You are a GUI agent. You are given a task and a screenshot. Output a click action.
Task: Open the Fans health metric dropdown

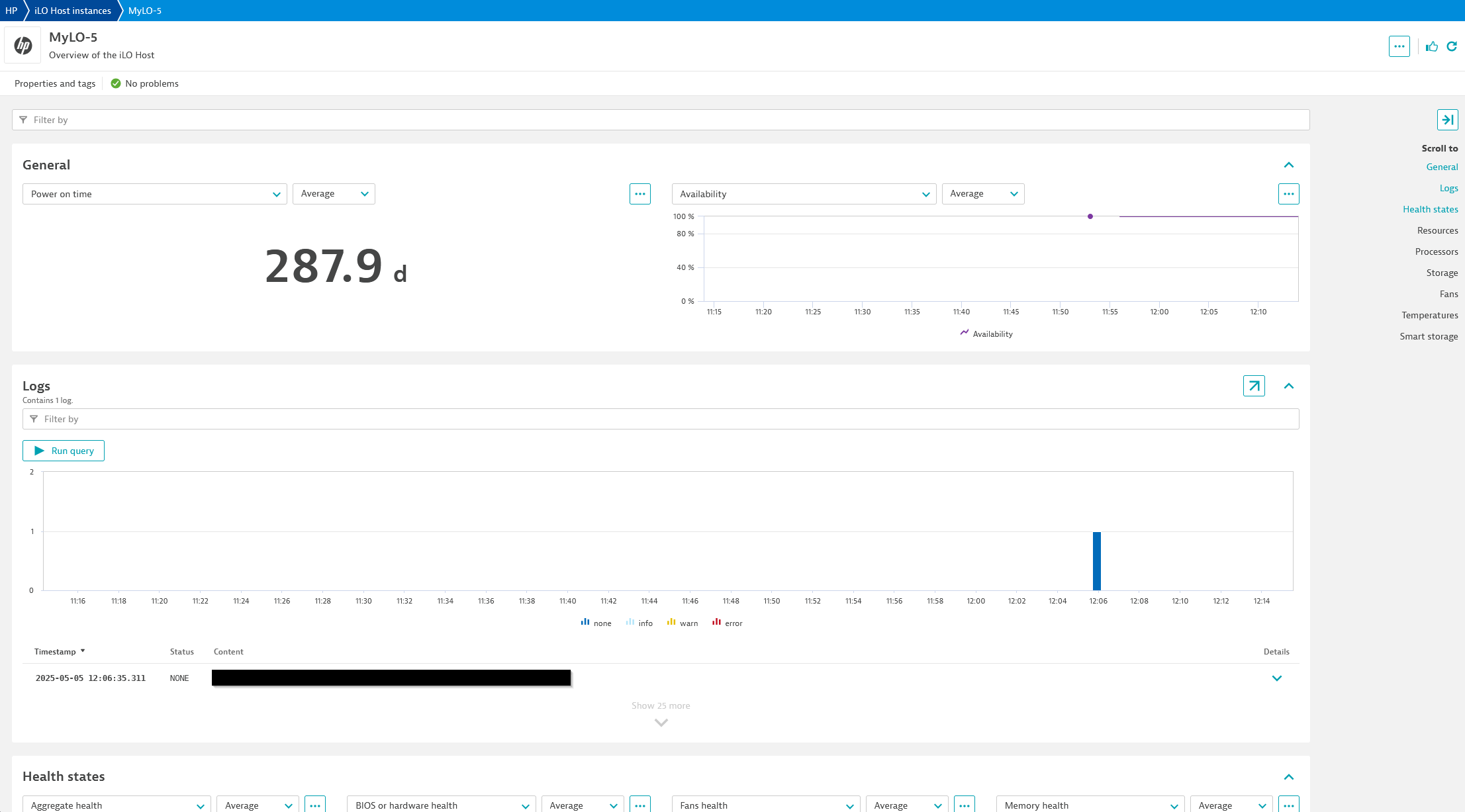pos(766,804)
